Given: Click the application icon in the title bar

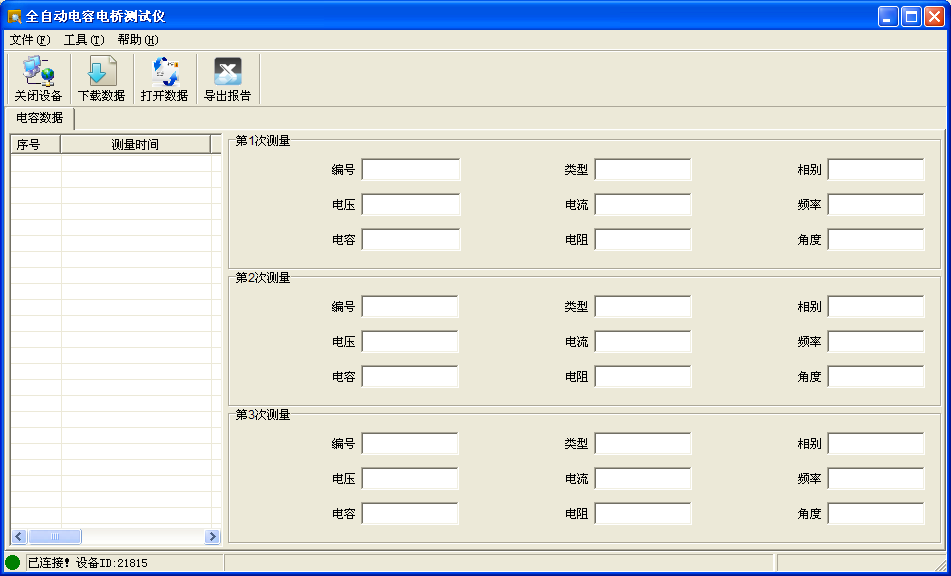Looking at the screenshot, I should pyautogui.click(x=14, y=16).
